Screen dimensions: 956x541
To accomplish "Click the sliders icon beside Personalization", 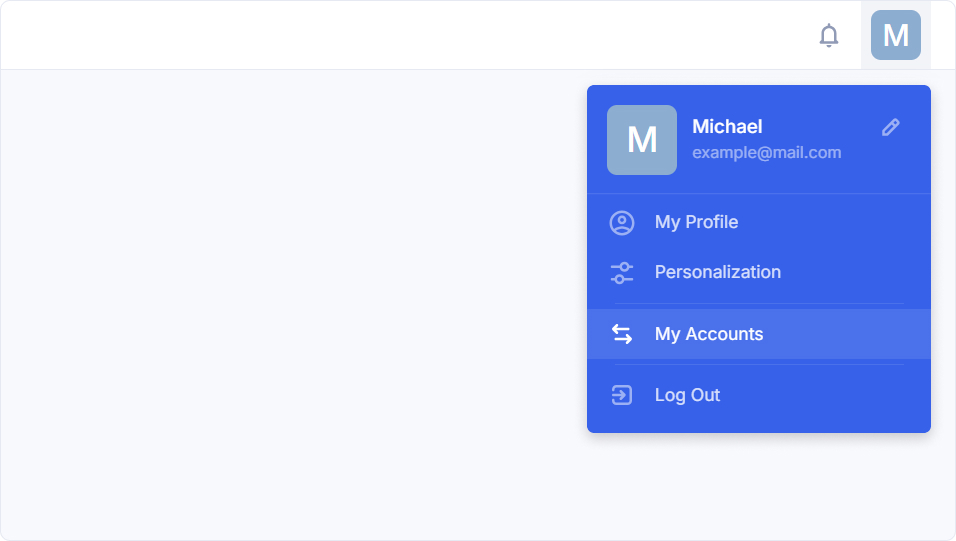I will [622, 272].
